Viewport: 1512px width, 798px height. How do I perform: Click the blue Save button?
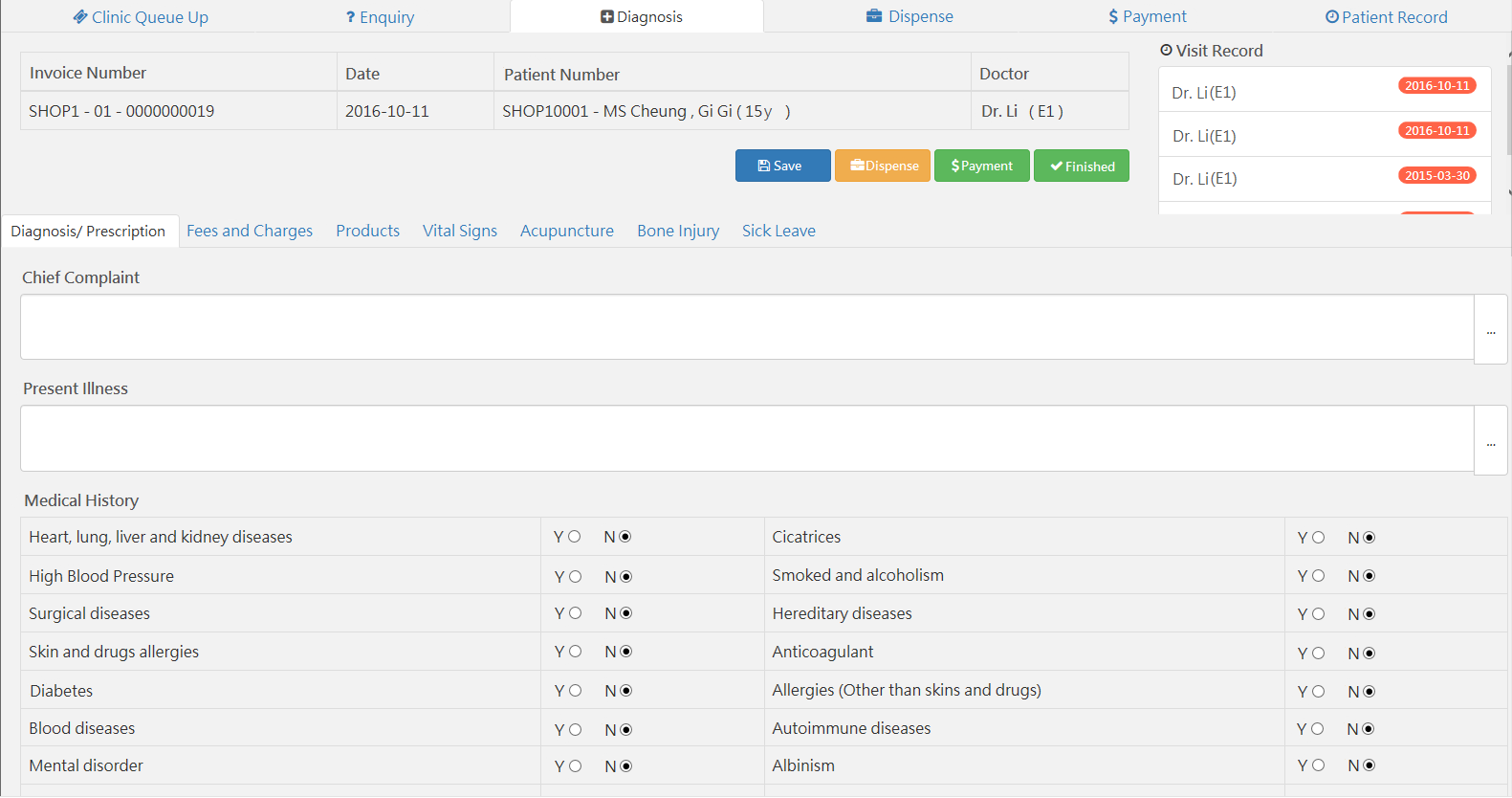(x=782, y=166)
